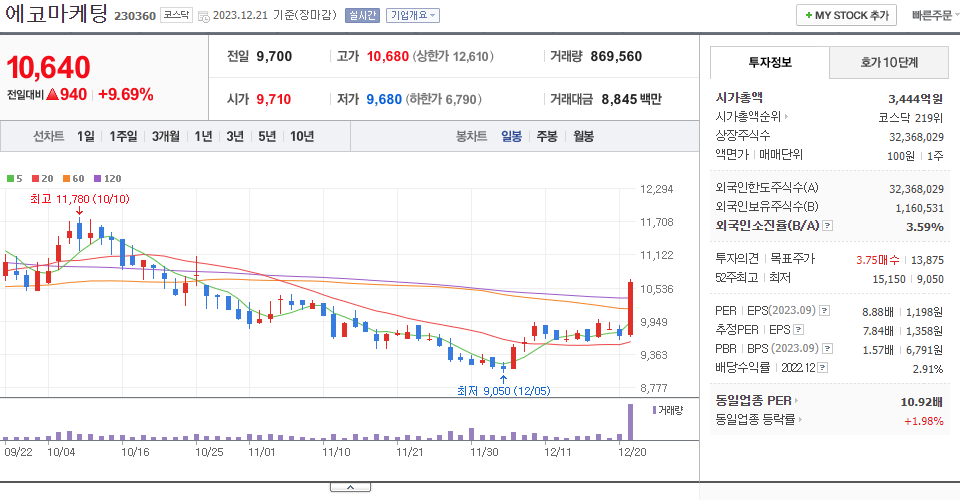Expand the 빠른주문 dropdown
The height and width of the screenshot is (500, 960).
(934, 15)
